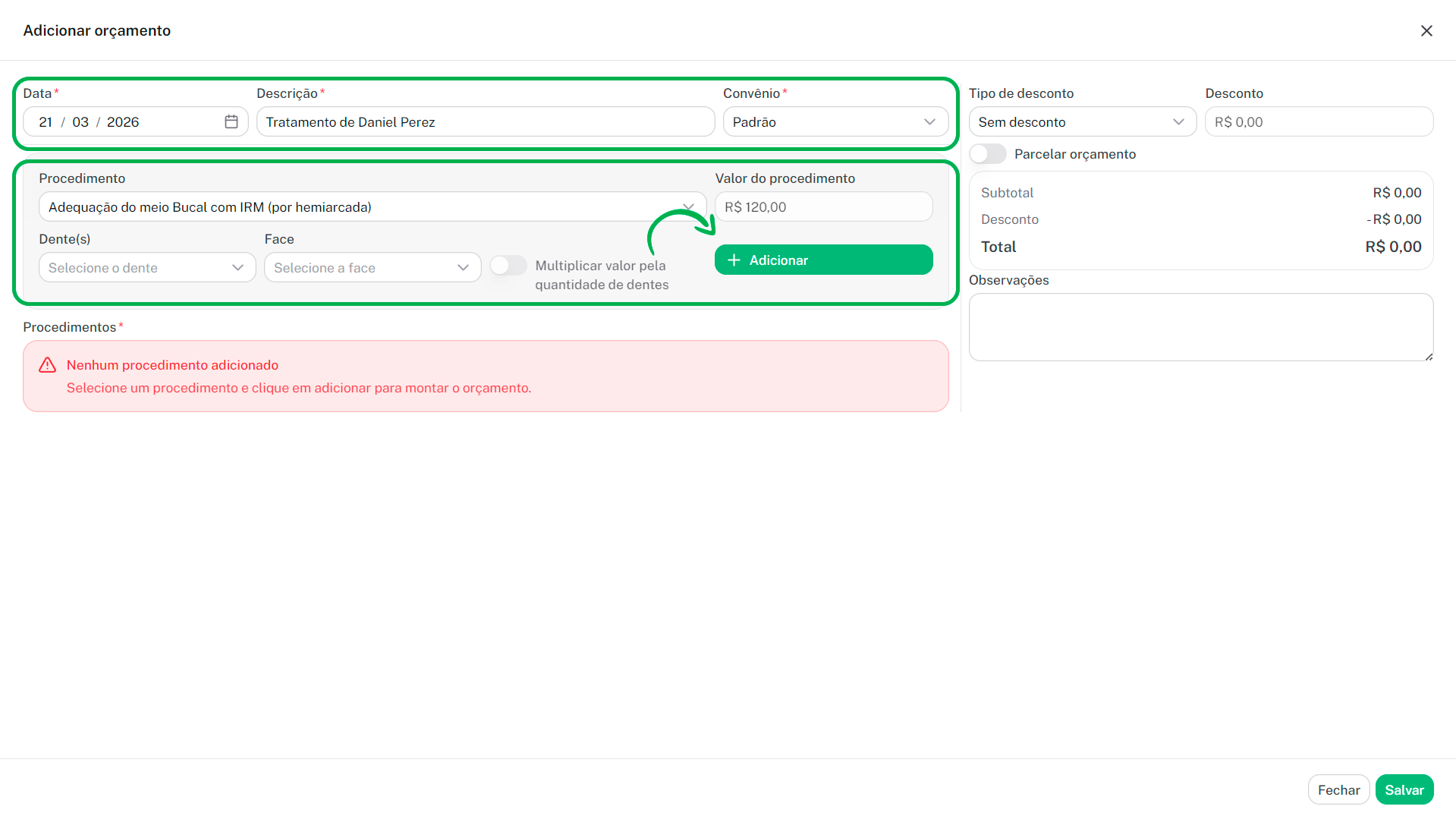Viewport: 1456px width, 819px height.
Task: Enable Parcelar orçamento toggle
Action: pos(987,154)
